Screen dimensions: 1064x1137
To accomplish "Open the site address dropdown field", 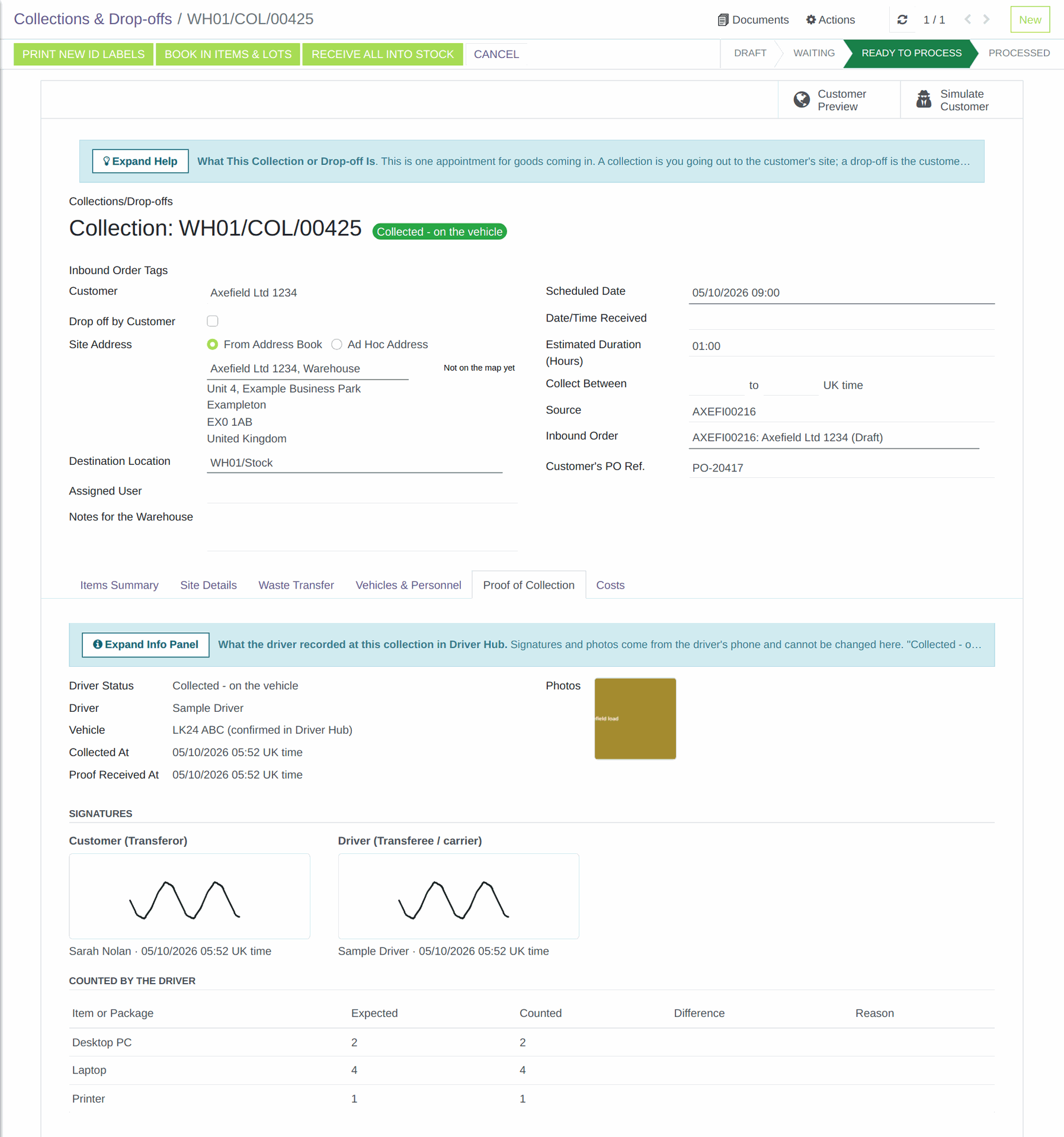I will point(307,368).
